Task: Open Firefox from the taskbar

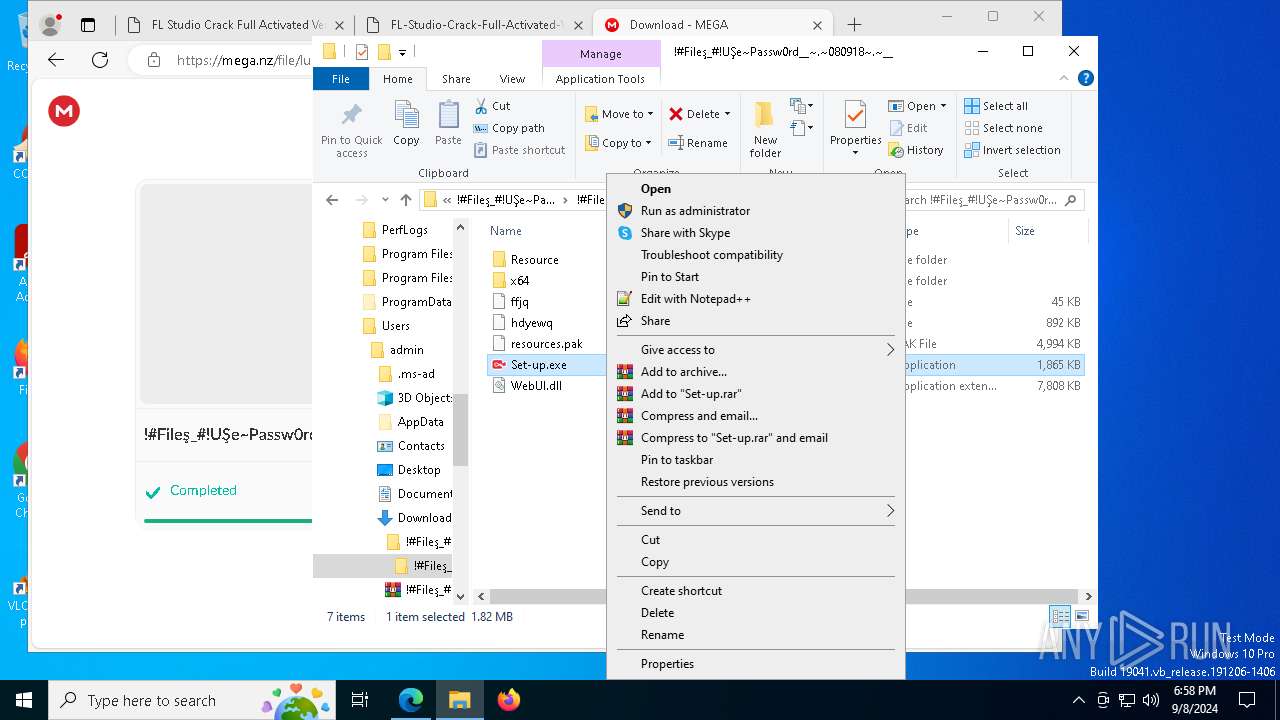Action: click(509, 700)
